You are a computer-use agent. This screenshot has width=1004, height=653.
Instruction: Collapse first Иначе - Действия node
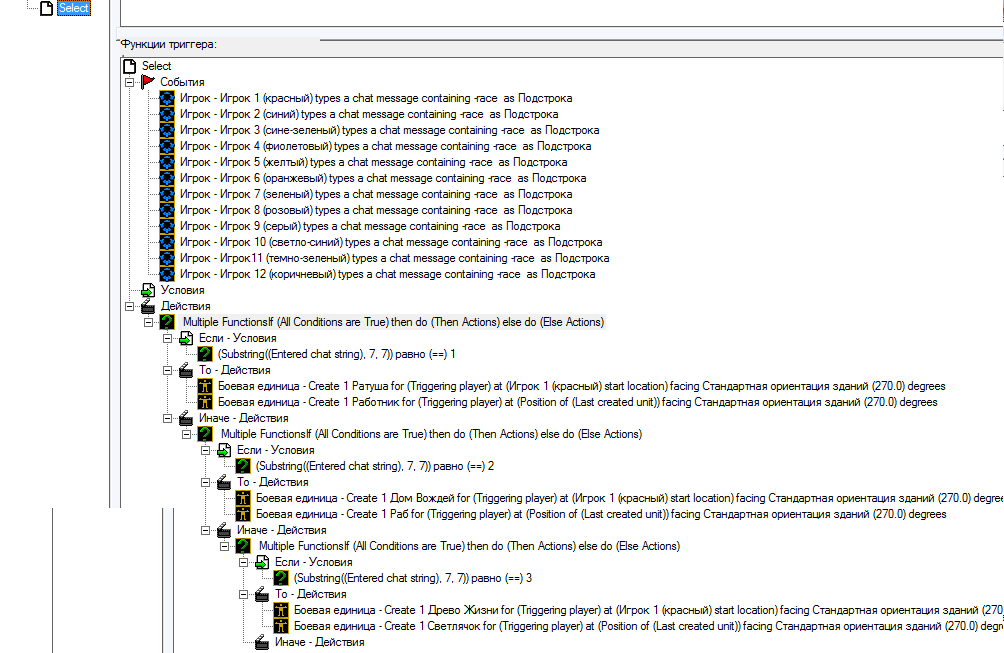click(167, 418)
